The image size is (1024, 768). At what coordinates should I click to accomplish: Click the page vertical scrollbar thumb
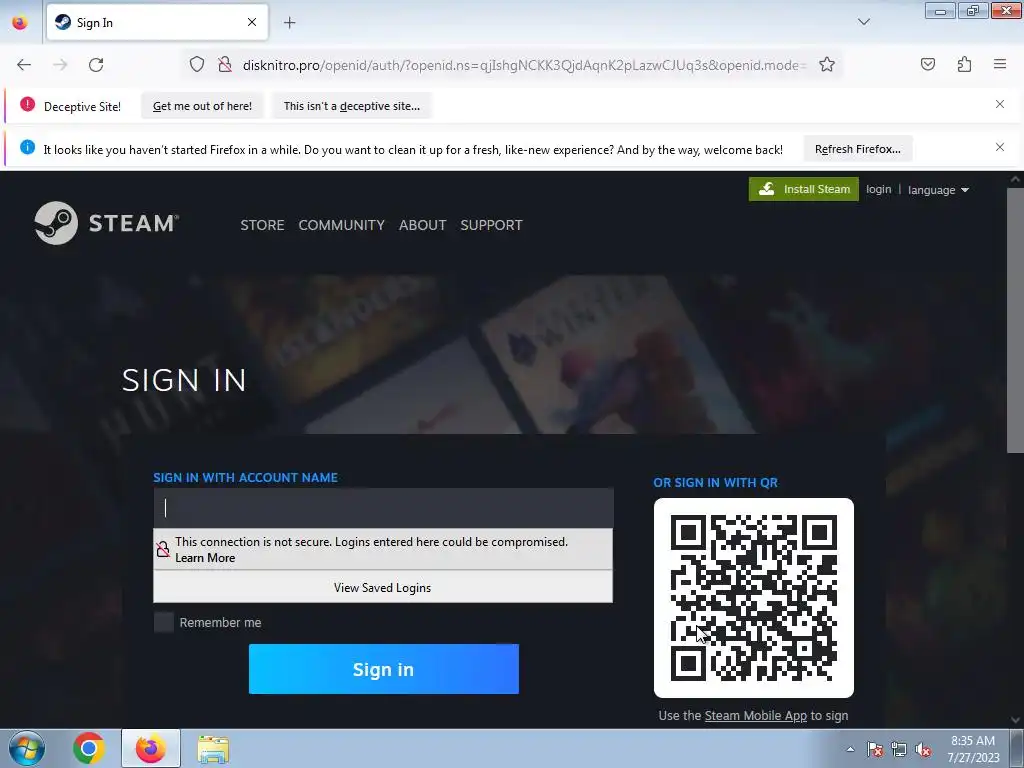point(1015,320)
